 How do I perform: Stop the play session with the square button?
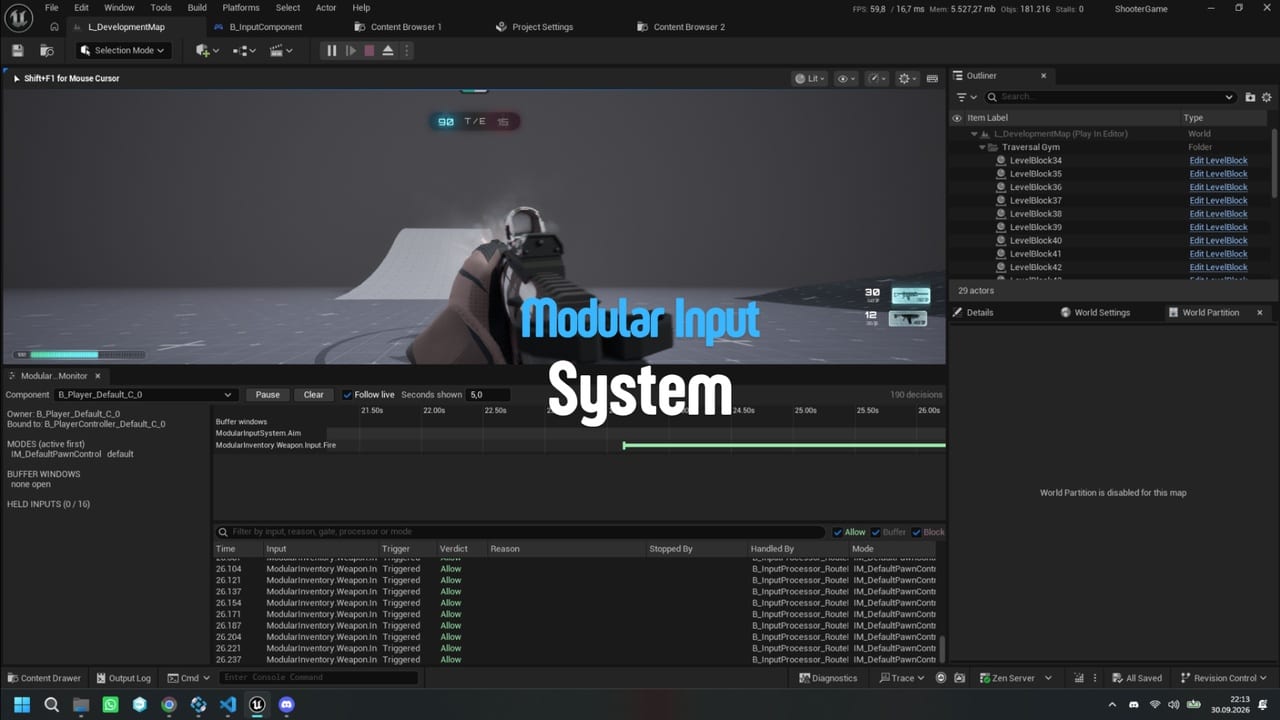[369, 50]
